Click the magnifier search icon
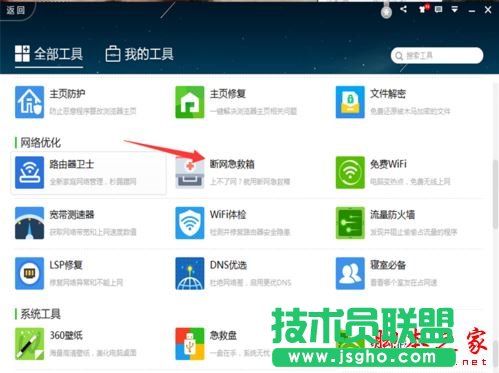 click(x=399, y=56)
